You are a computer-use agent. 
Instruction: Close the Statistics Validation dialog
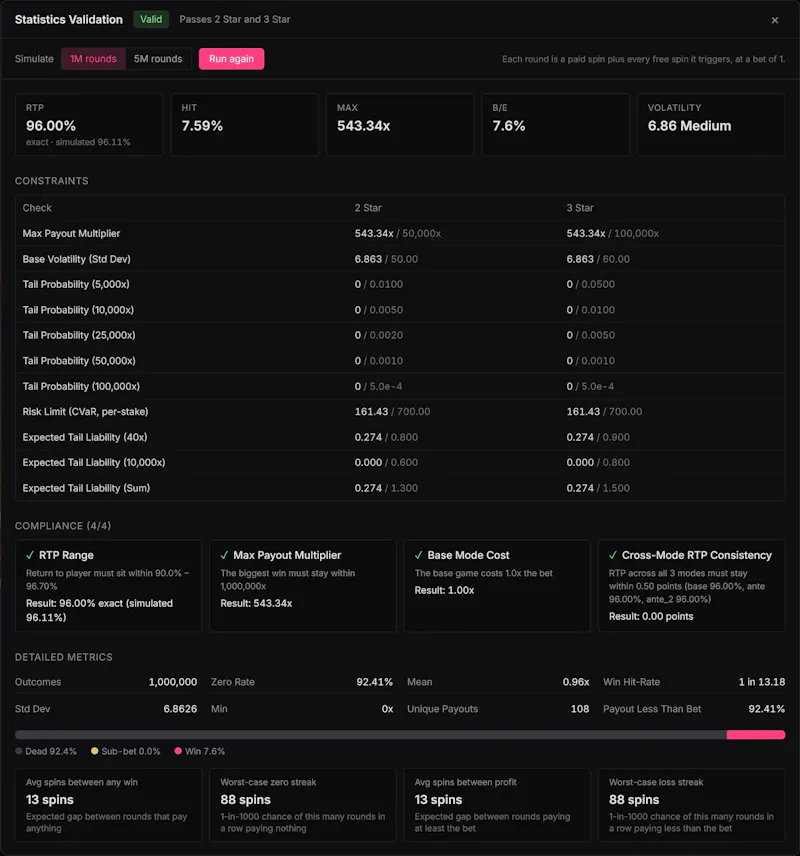pyautogui.click(x=774, y=20)
